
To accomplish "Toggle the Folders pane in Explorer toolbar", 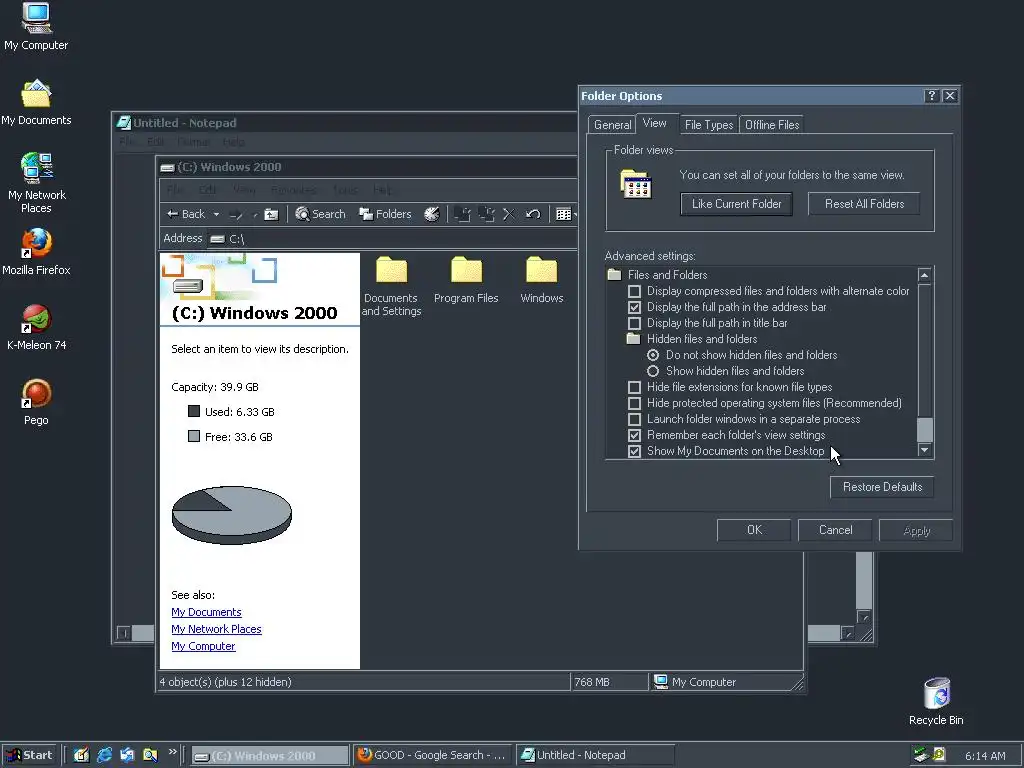I will [x=385, y=214].
